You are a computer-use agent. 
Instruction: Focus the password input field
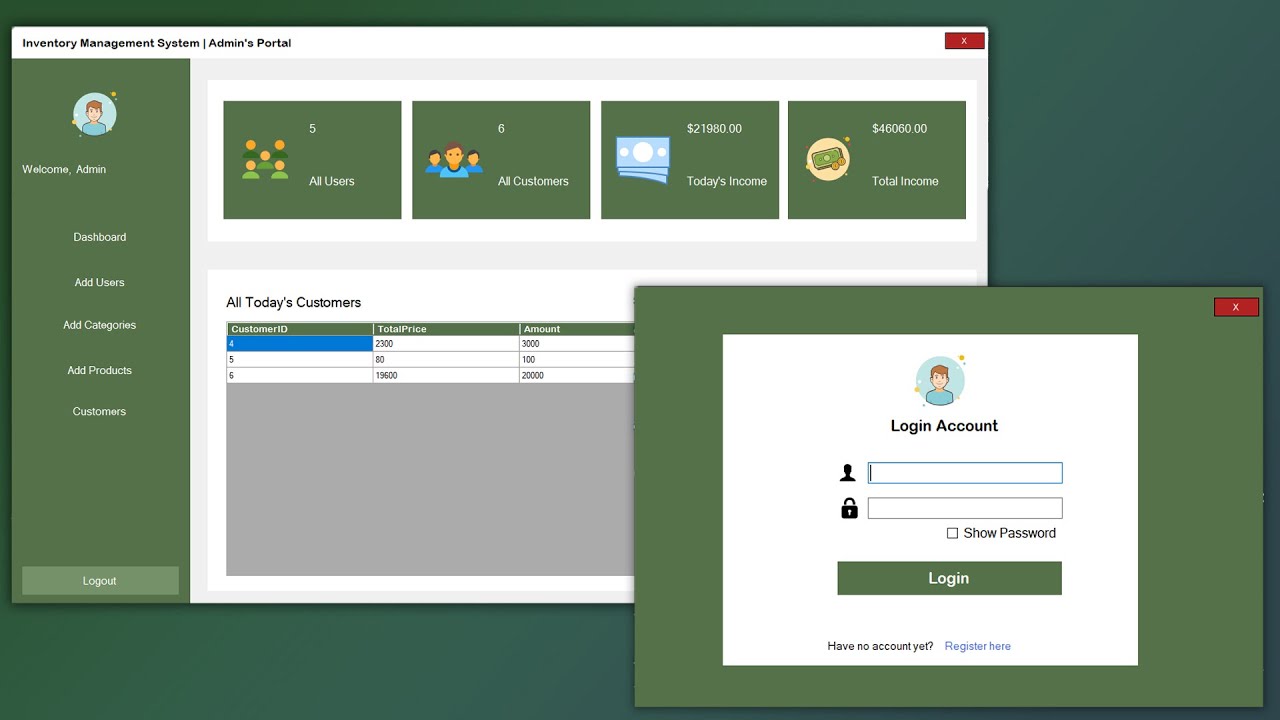coord(965,508)
